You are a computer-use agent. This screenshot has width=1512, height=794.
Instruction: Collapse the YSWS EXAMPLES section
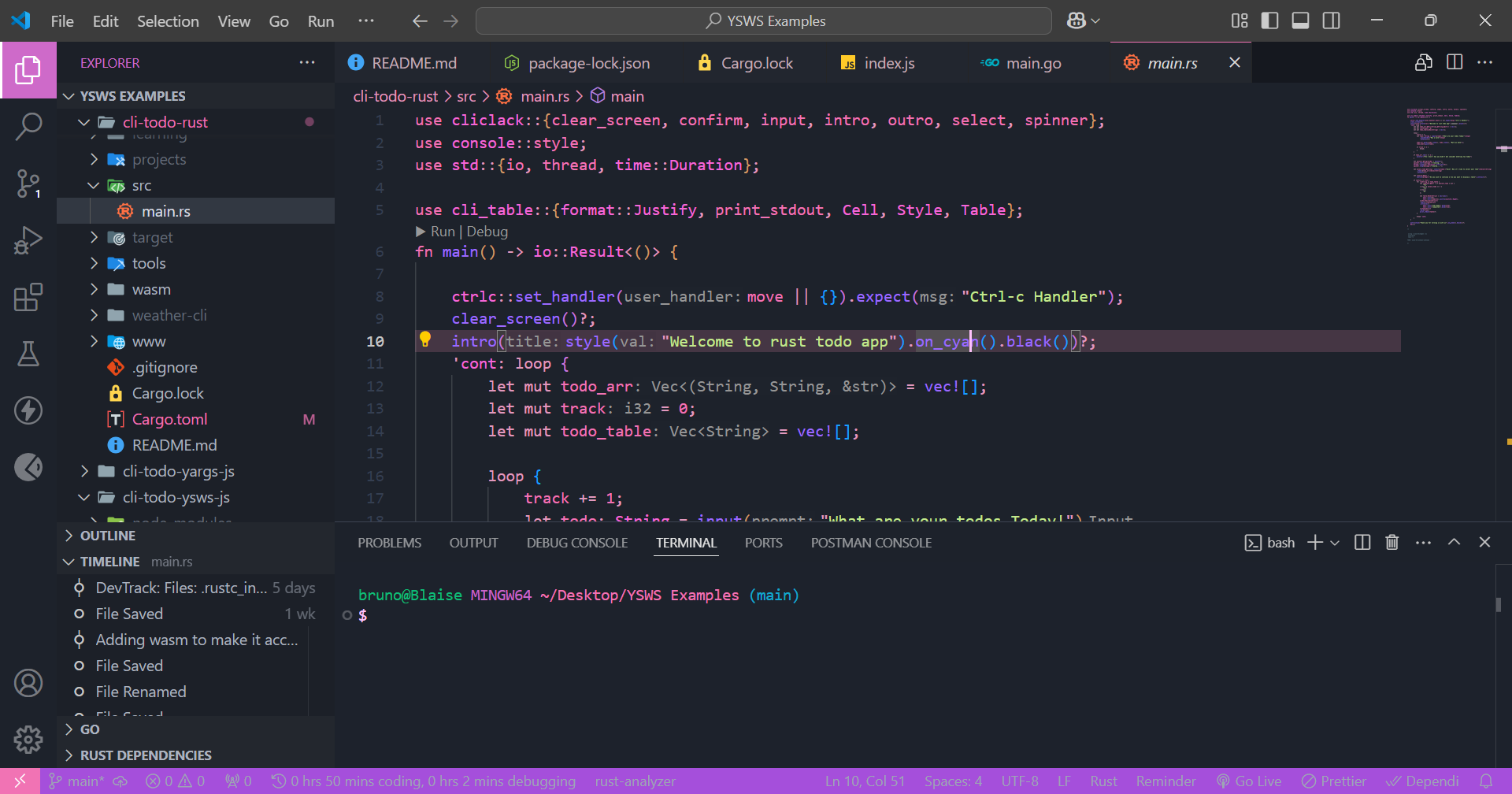[197, 96]
